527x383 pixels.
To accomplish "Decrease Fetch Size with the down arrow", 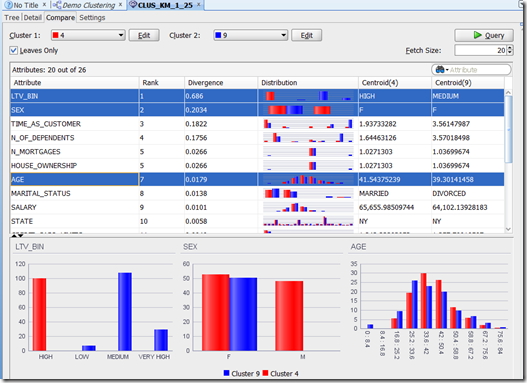I will pos(510,53).
